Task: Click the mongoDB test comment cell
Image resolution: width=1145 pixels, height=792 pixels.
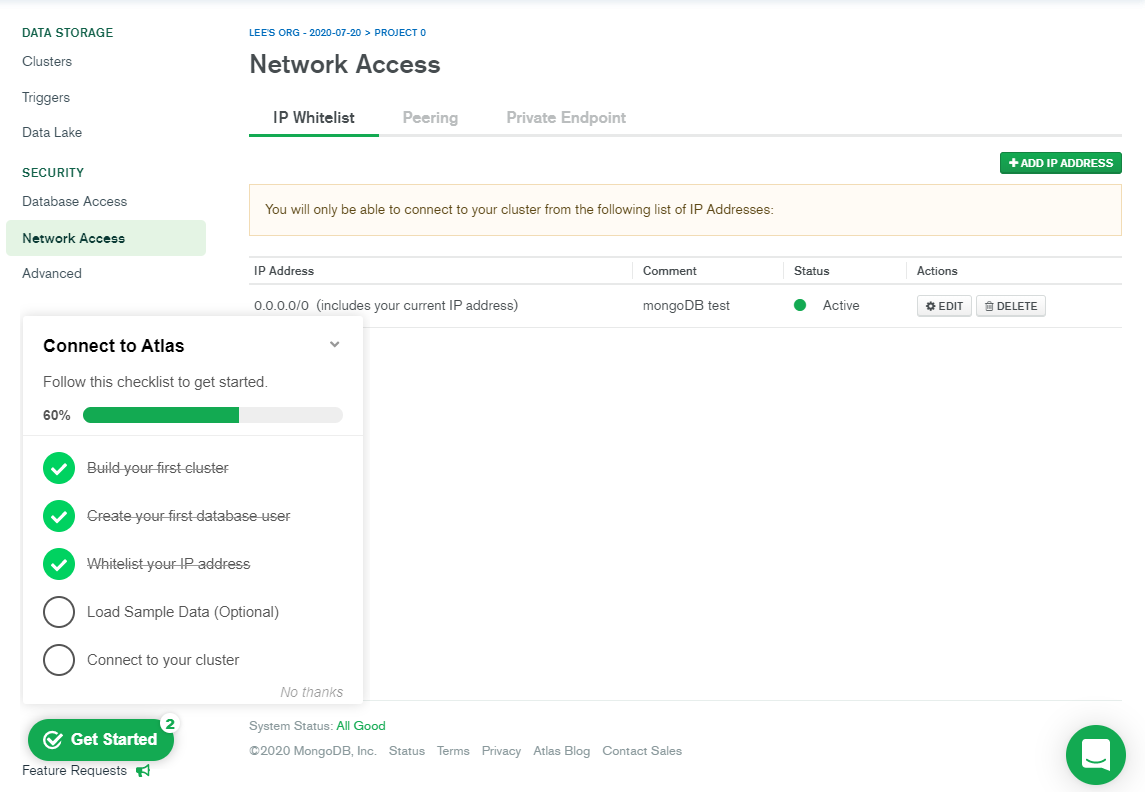Action: point(686,306)
